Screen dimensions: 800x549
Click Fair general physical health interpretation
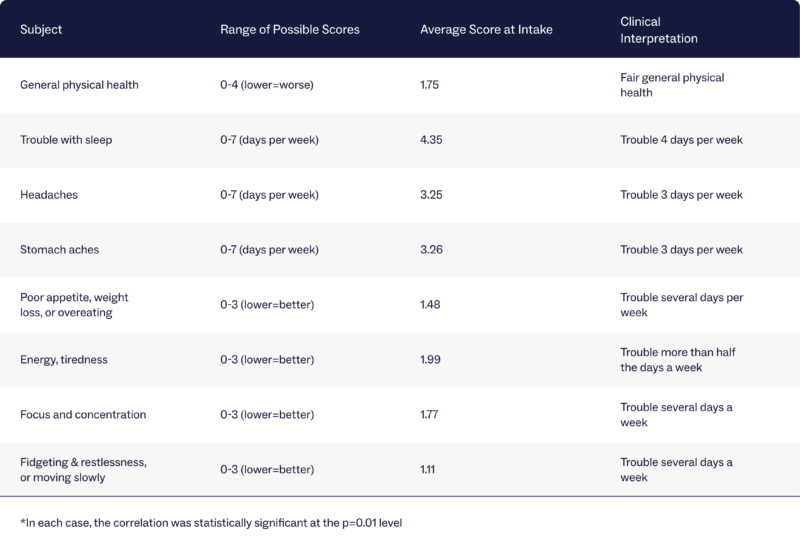[x=672, y=85]
